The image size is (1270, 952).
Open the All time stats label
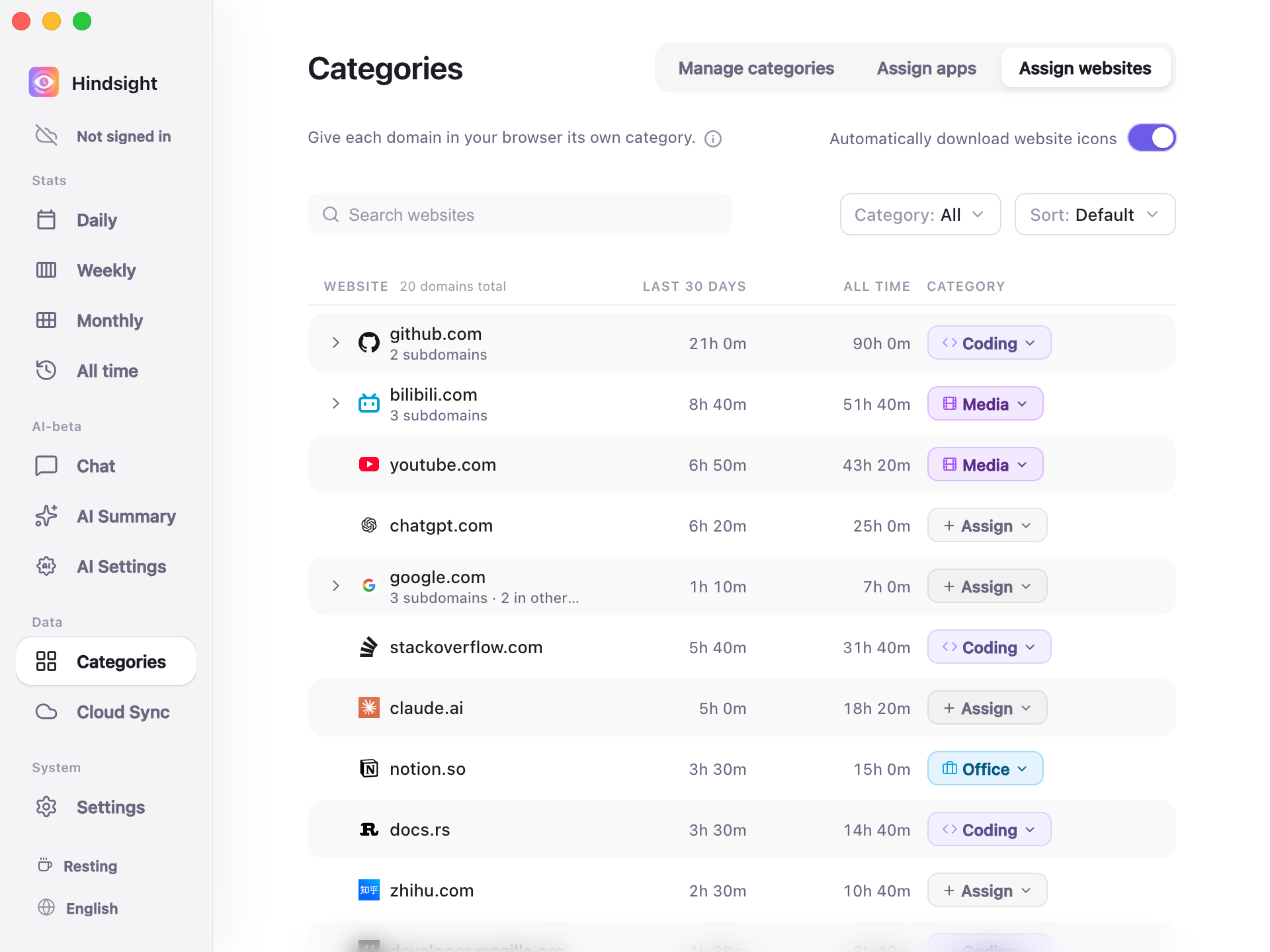[107, 371]
